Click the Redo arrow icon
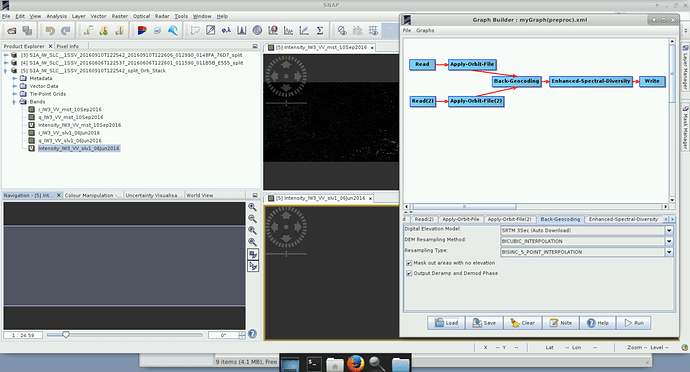Screen dimensions: 690x372 click(x=66, y=30)
